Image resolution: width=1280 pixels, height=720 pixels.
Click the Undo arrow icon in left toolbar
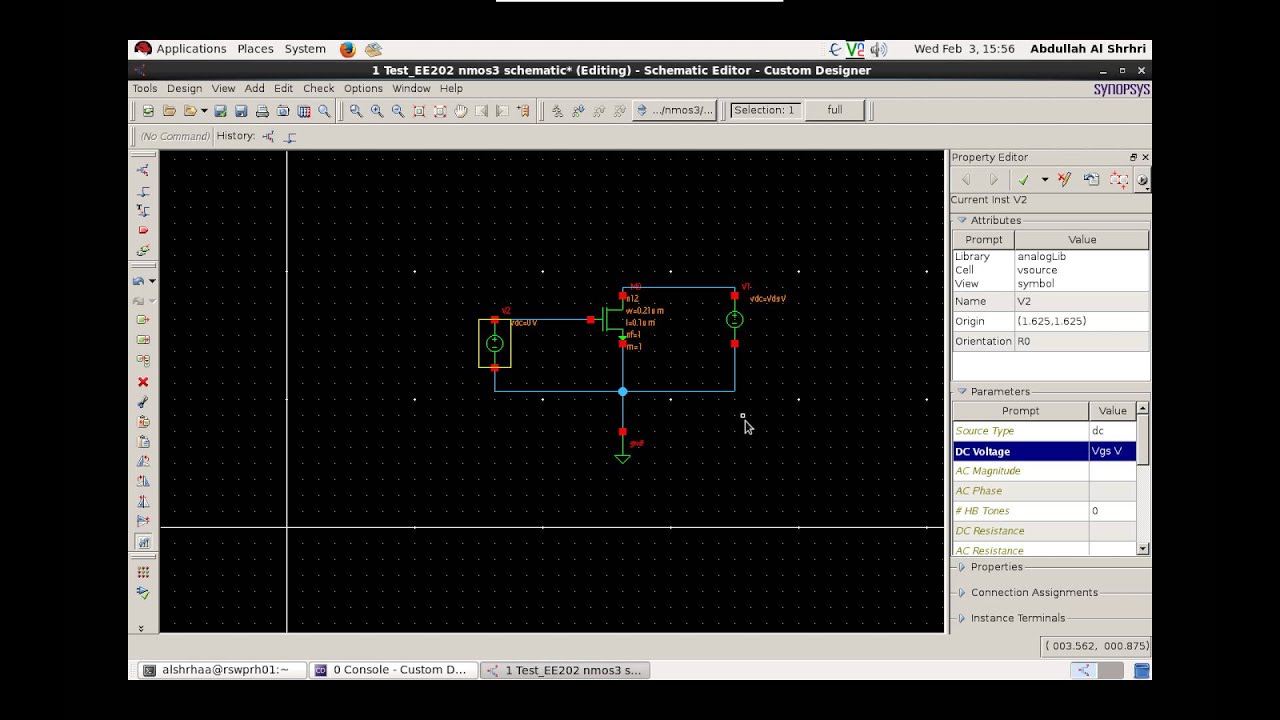click(139, 281)
